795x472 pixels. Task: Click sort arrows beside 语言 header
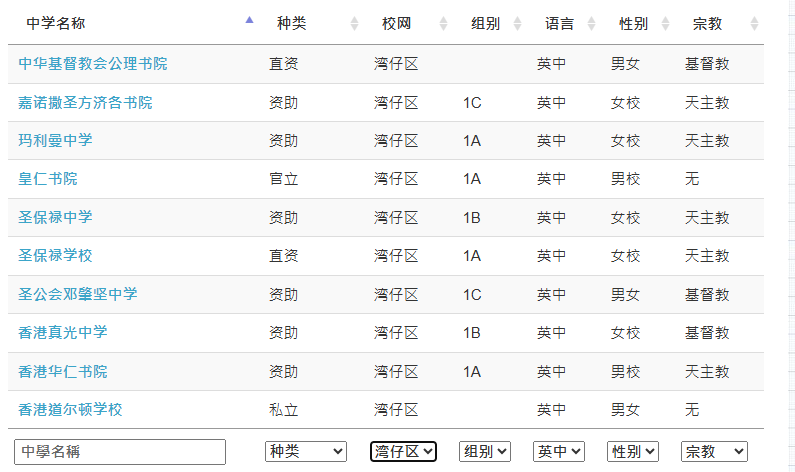click(x=591, y=23)
